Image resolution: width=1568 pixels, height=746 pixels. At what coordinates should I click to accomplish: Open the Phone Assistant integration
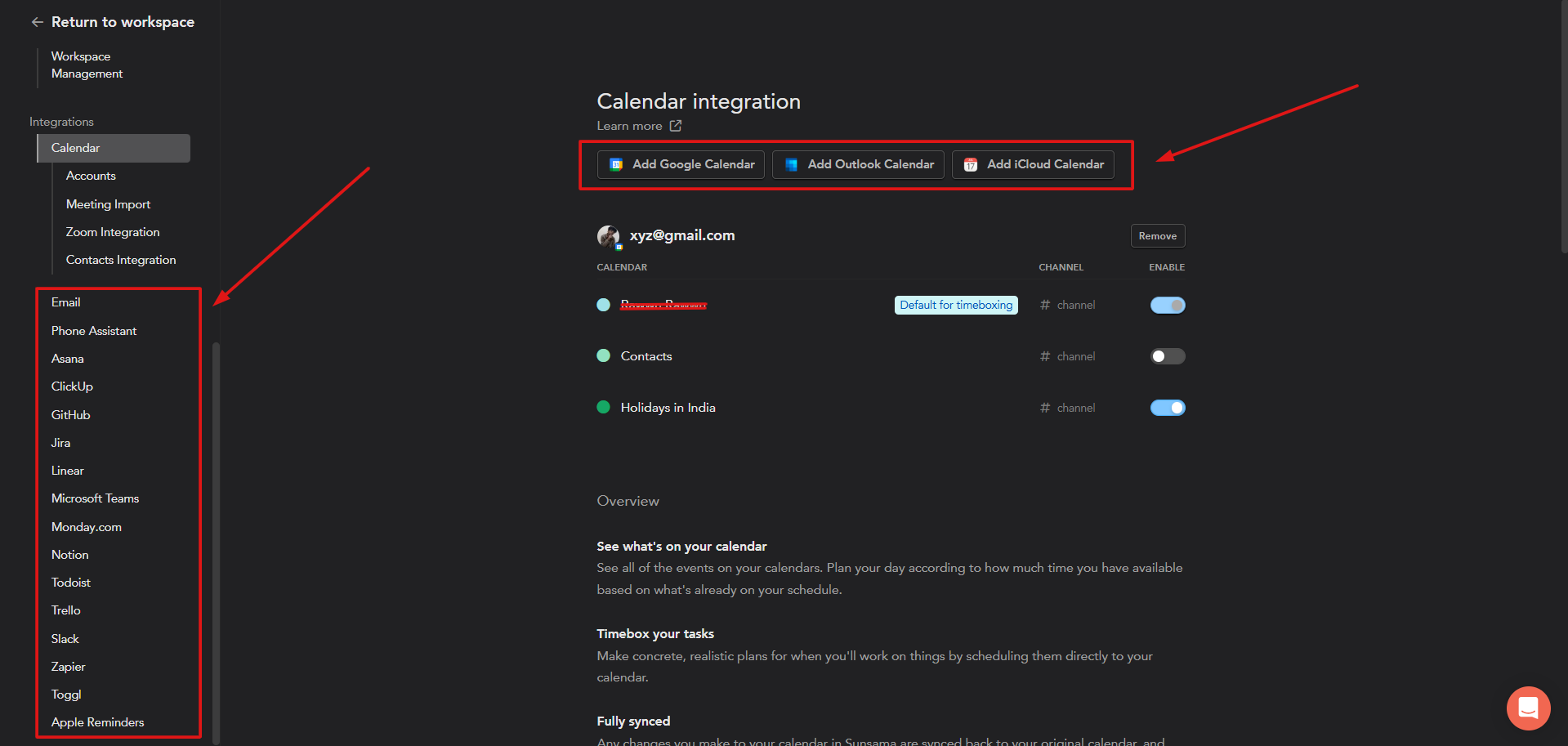(94, 331)
